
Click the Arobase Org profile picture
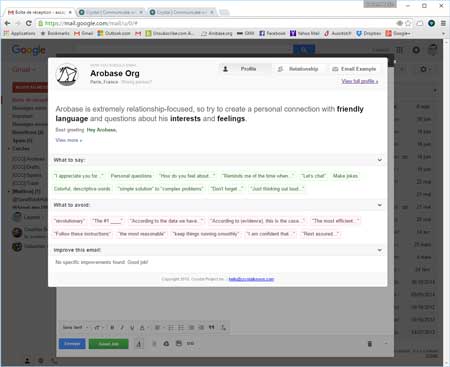(x=67, y=75)
